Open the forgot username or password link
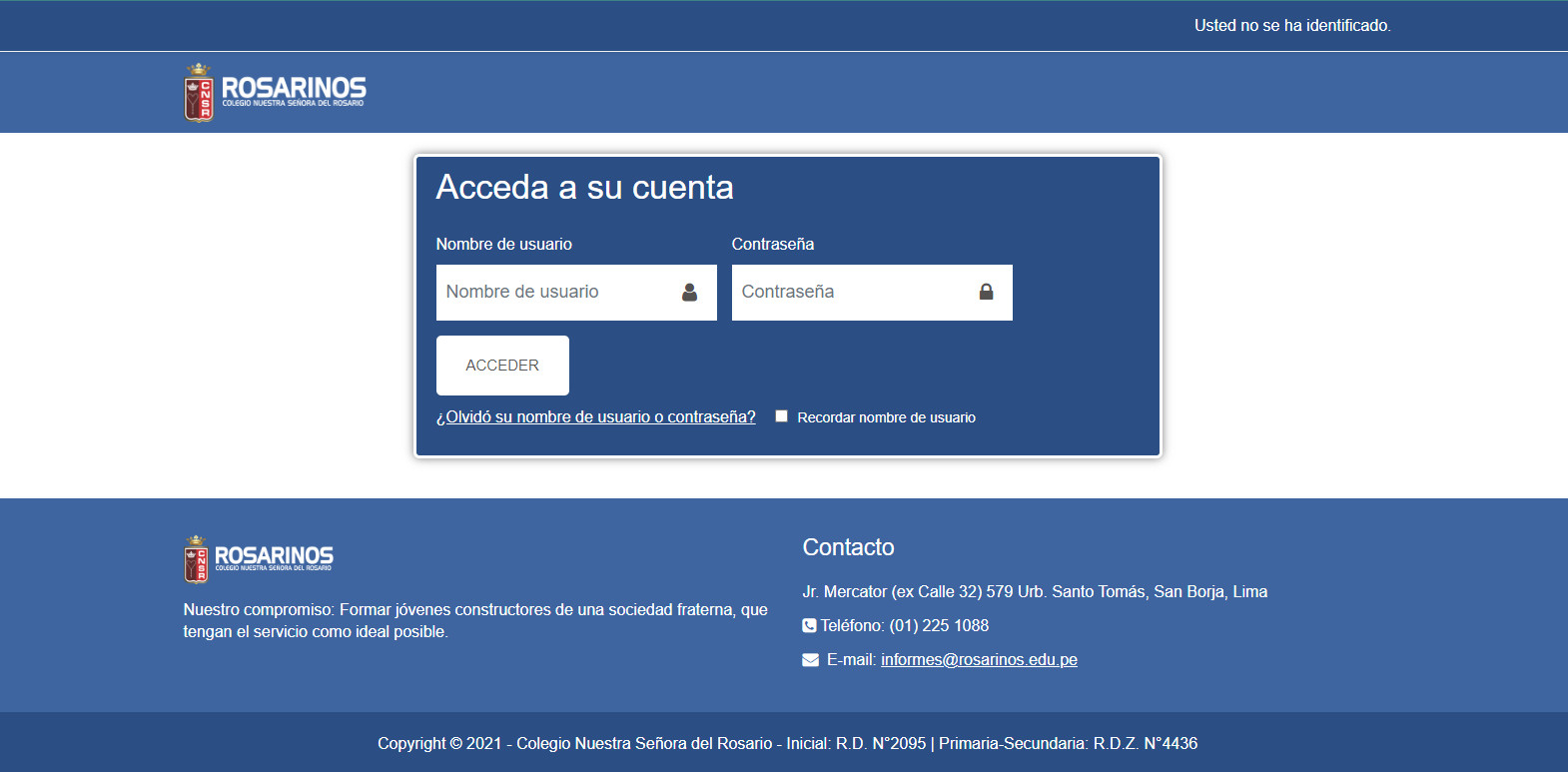 pos(595,417)
